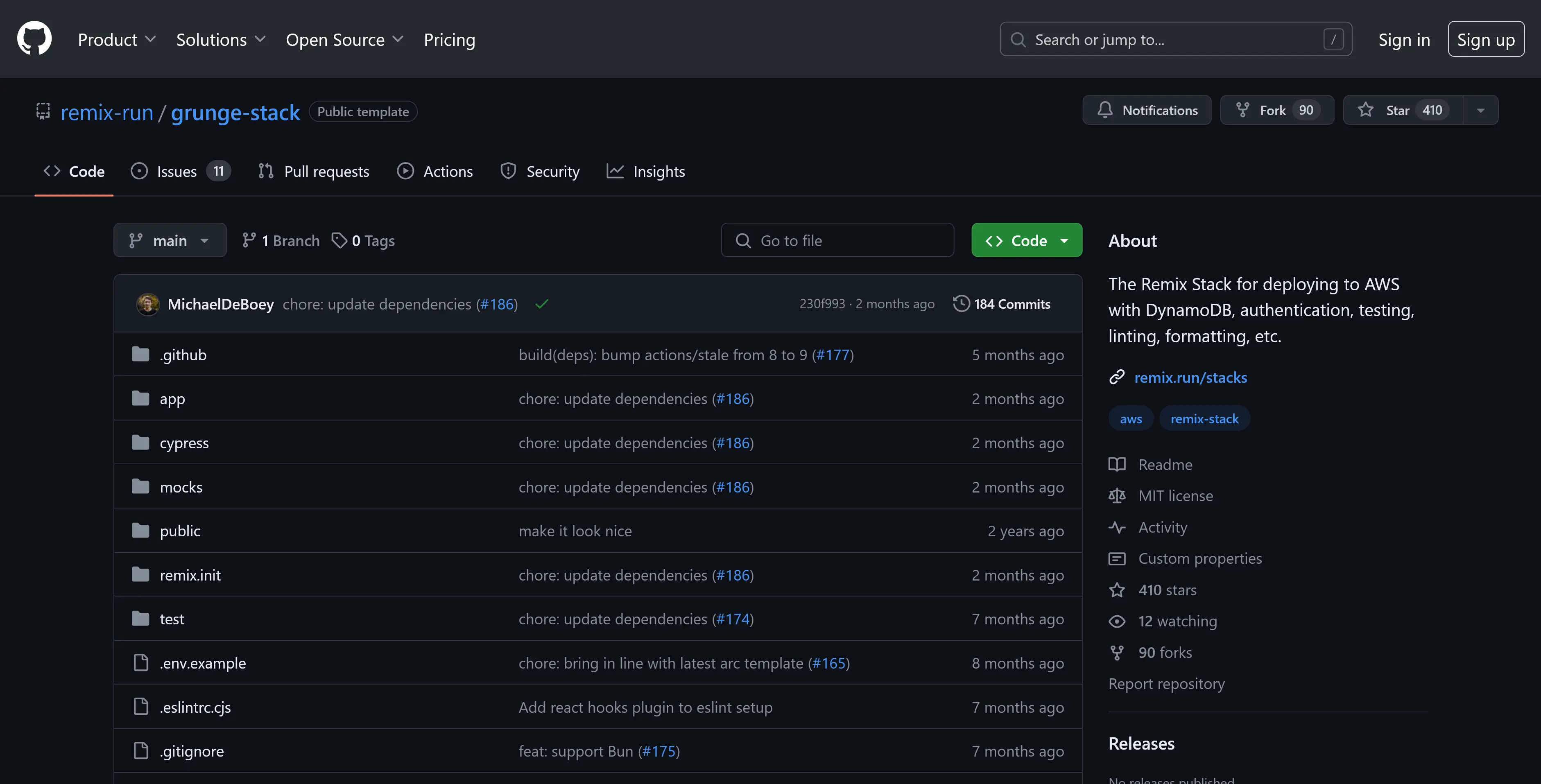This screenshot has height=784, width=1541.
Task: Open the remix-run owner link
Action: click(107, 112)
